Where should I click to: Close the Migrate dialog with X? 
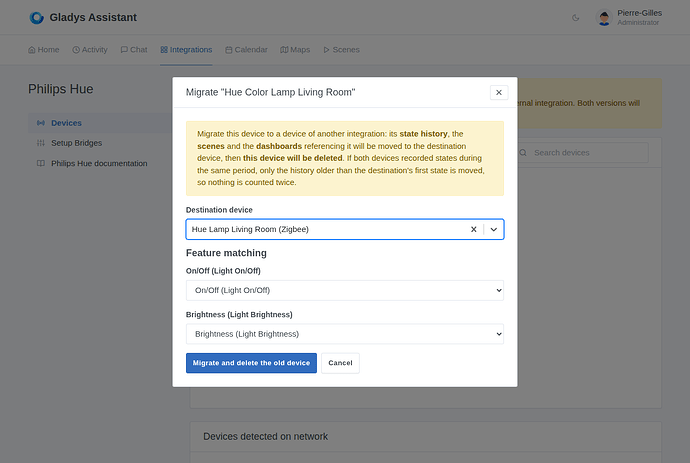[499, 92]
